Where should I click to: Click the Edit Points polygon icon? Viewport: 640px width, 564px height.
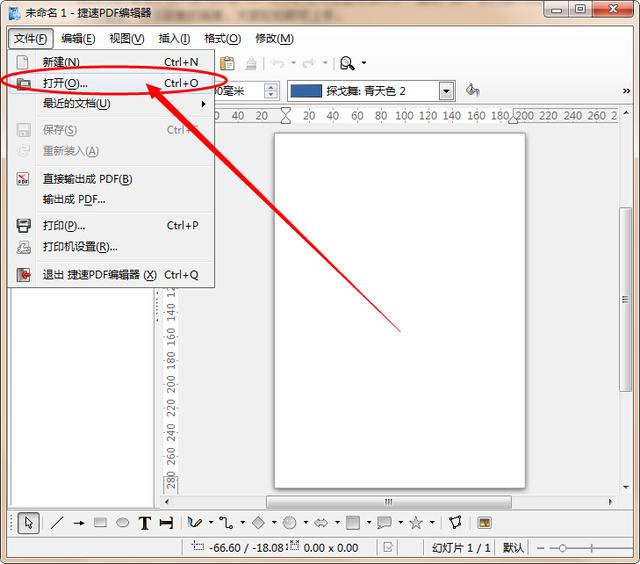(x=456, y=522)
